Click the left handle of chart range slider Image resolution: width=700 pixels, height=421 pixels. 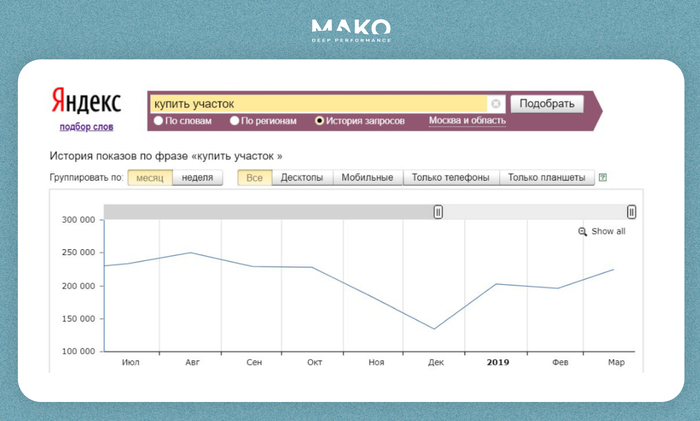(438, 212)
